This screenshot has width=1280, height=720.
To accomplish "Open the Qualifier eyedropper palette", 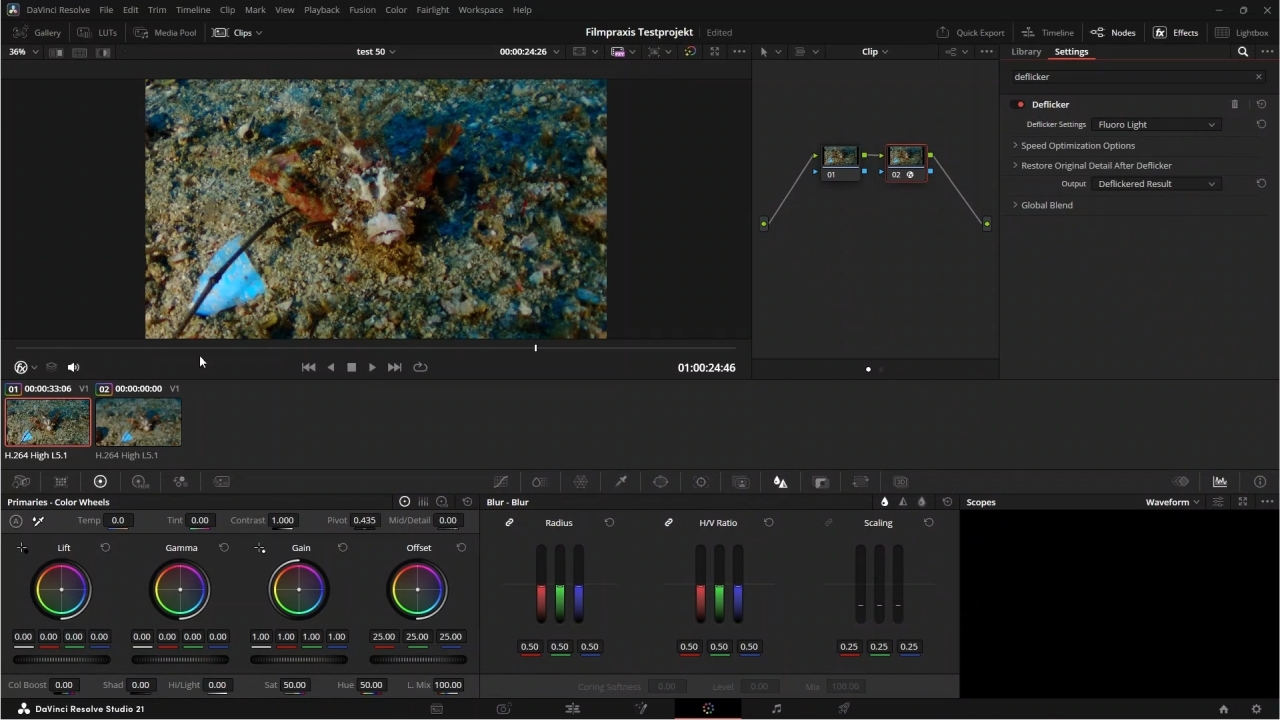I will (621, 482).
